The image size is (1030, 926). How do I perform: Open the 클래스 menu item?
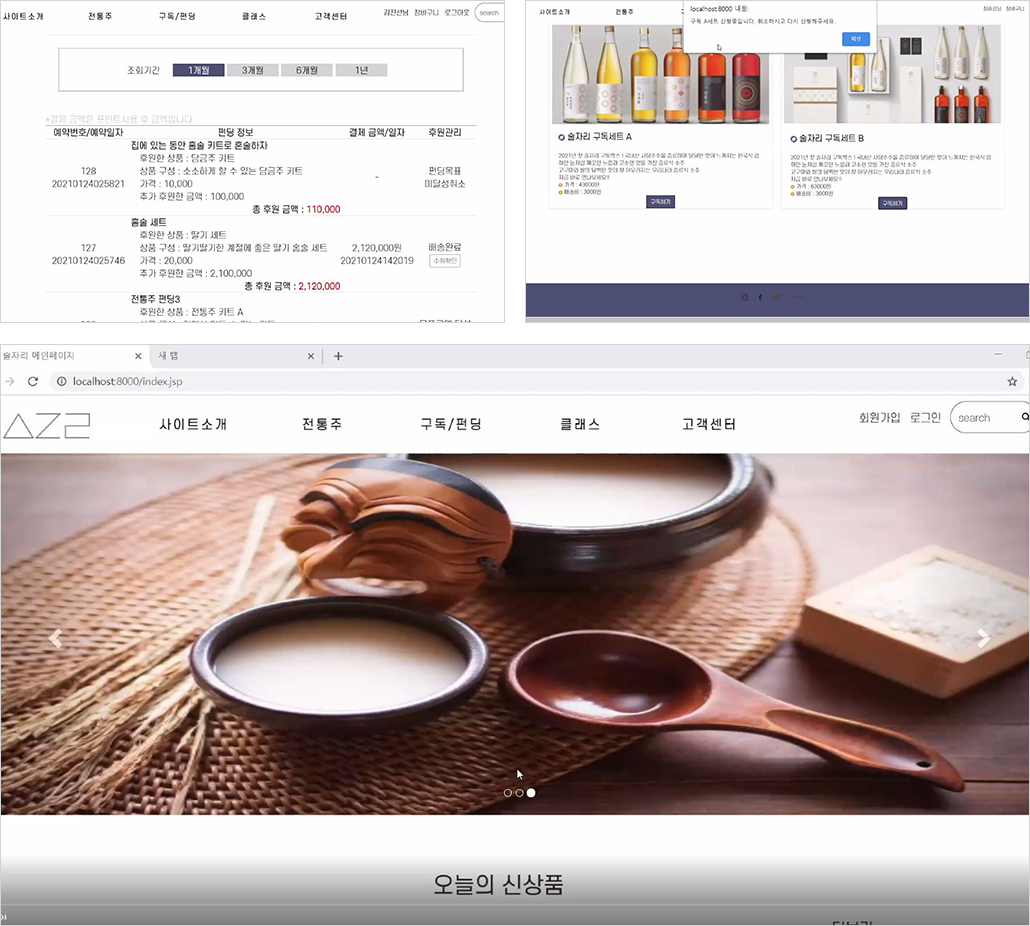[580, 424]
